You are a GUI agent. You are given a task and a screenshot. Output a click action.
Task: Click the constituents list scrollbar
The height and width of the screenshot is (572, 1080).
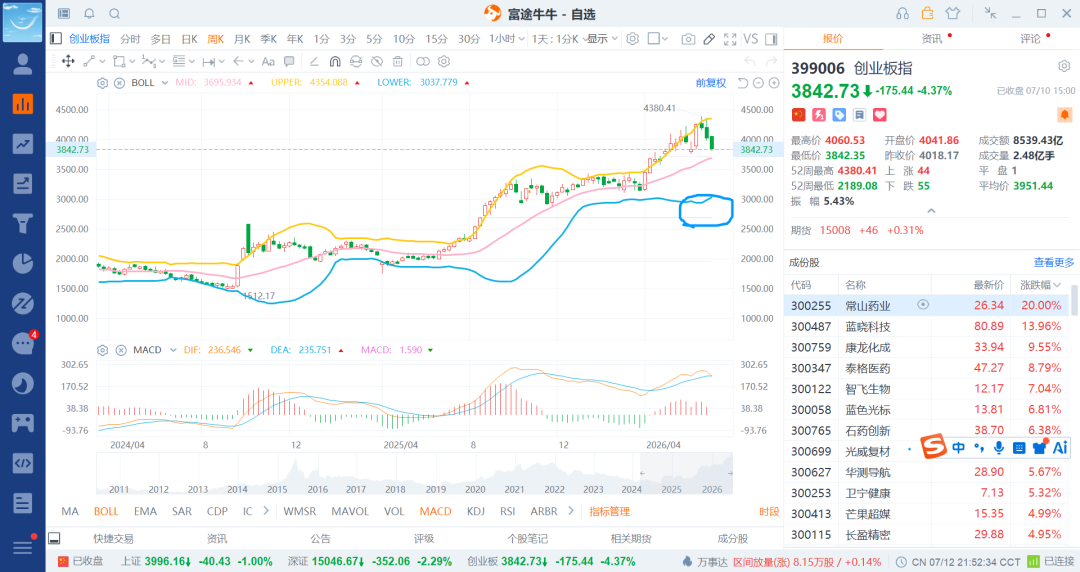[x=1074, y=300]
